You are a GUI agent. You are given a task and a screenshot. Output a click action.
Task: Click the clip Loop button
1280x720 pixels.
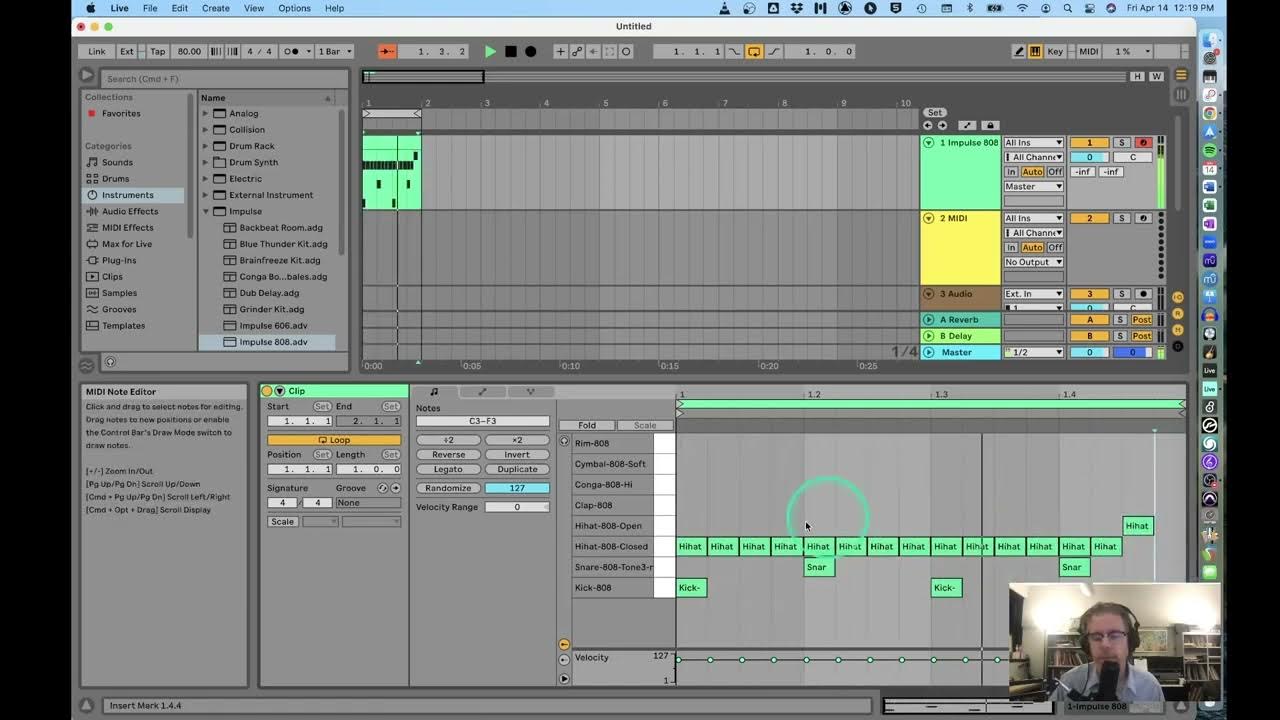click(x=334, y=440)
